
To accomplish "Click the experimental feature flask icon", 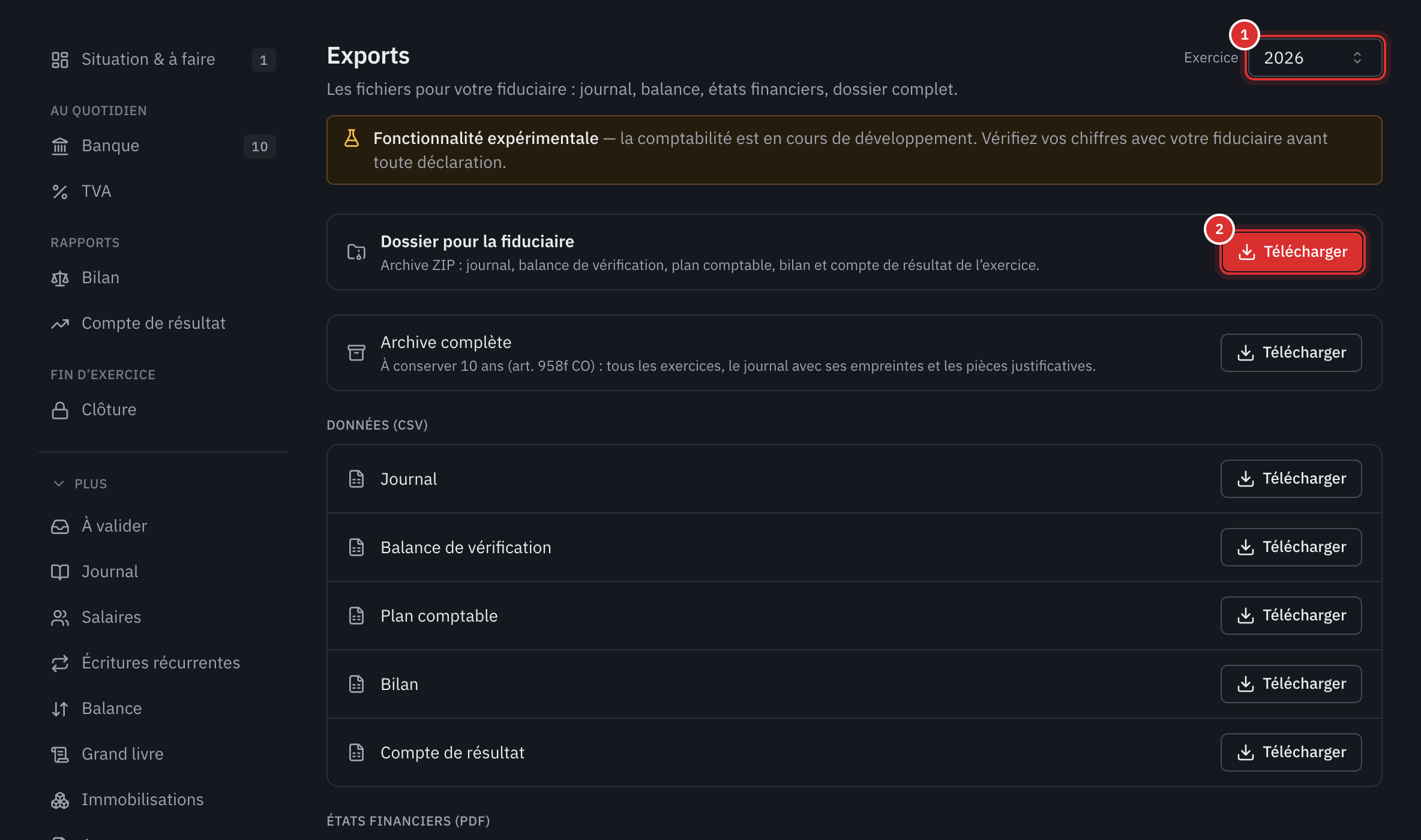I will [x=352, y=139].
